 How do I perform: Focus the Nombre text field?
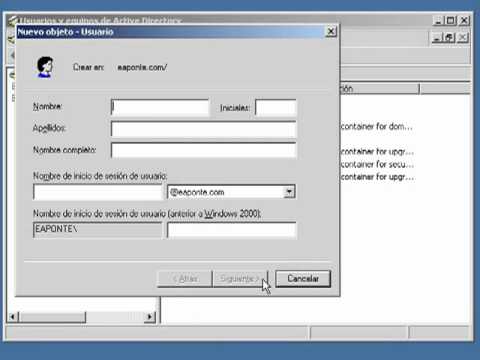[160, 107]
